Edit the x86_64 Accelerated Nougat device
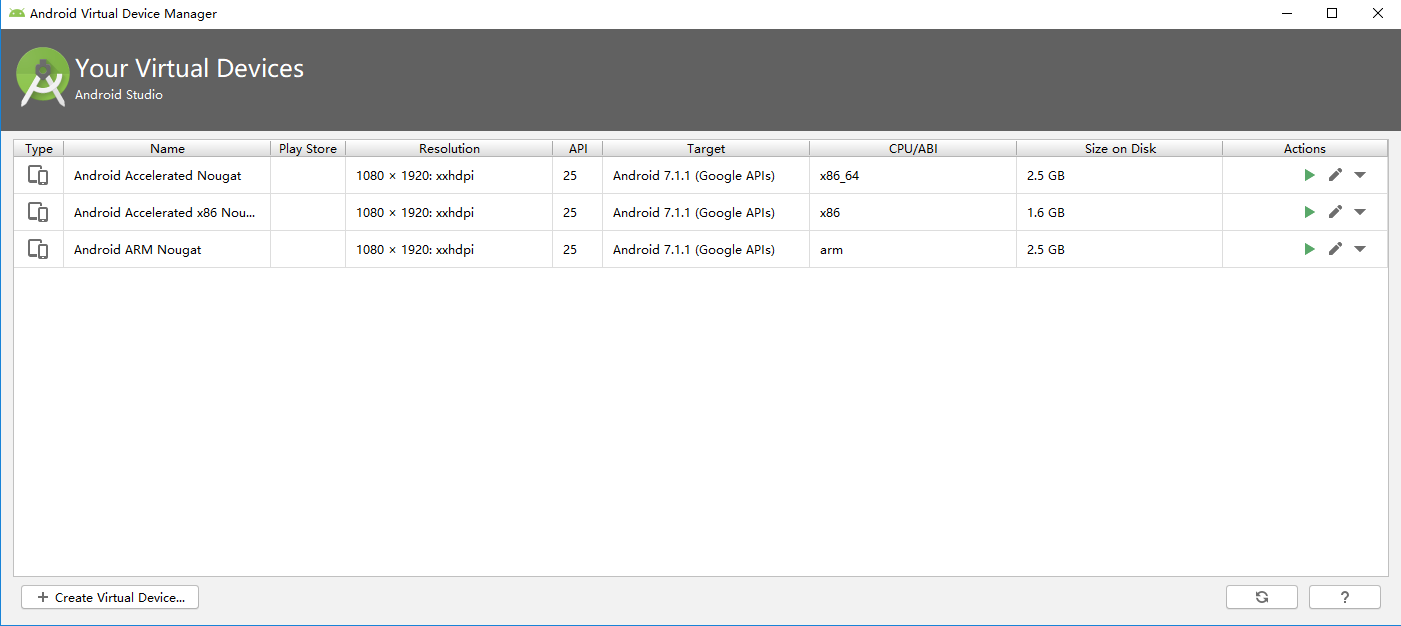 pos(1335,175)
